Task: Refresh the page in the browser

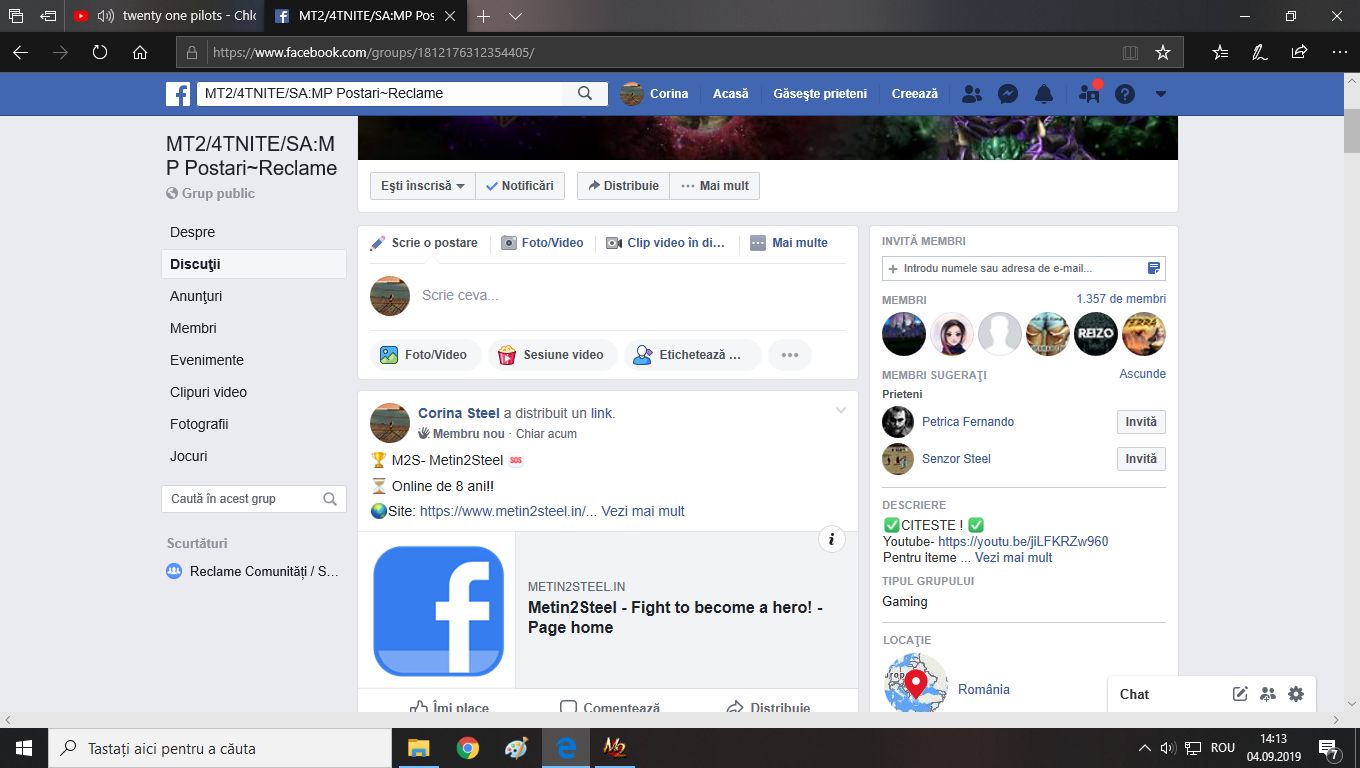Action: [x=100, y=52]
